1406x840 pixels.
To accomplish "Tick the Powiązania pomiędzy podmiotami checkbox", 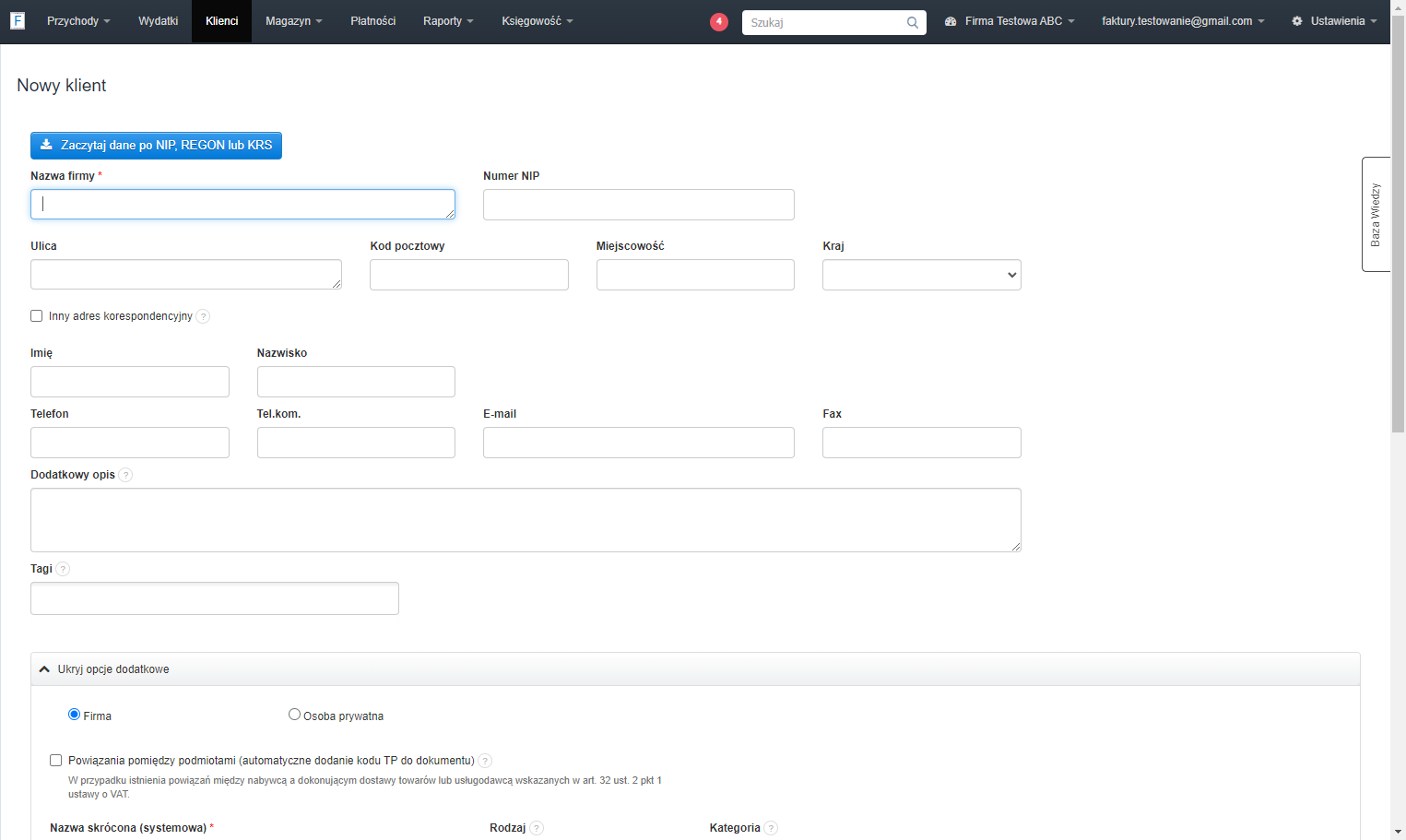I will [56, 761].
